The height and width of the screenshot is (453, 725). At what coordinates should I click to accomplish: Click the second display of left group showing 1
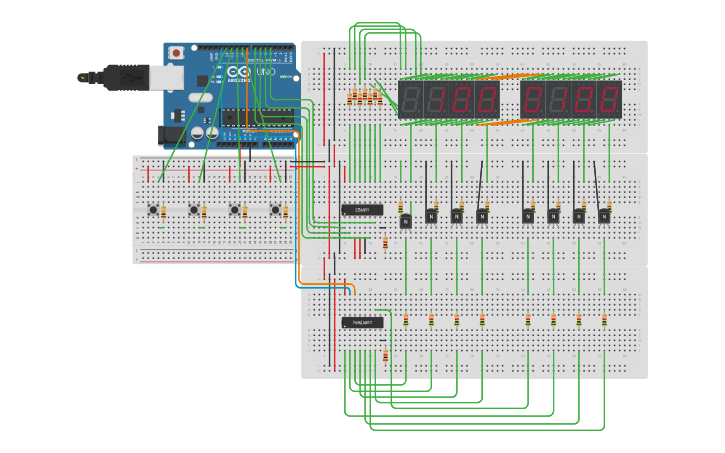click(x=436, y=99)
